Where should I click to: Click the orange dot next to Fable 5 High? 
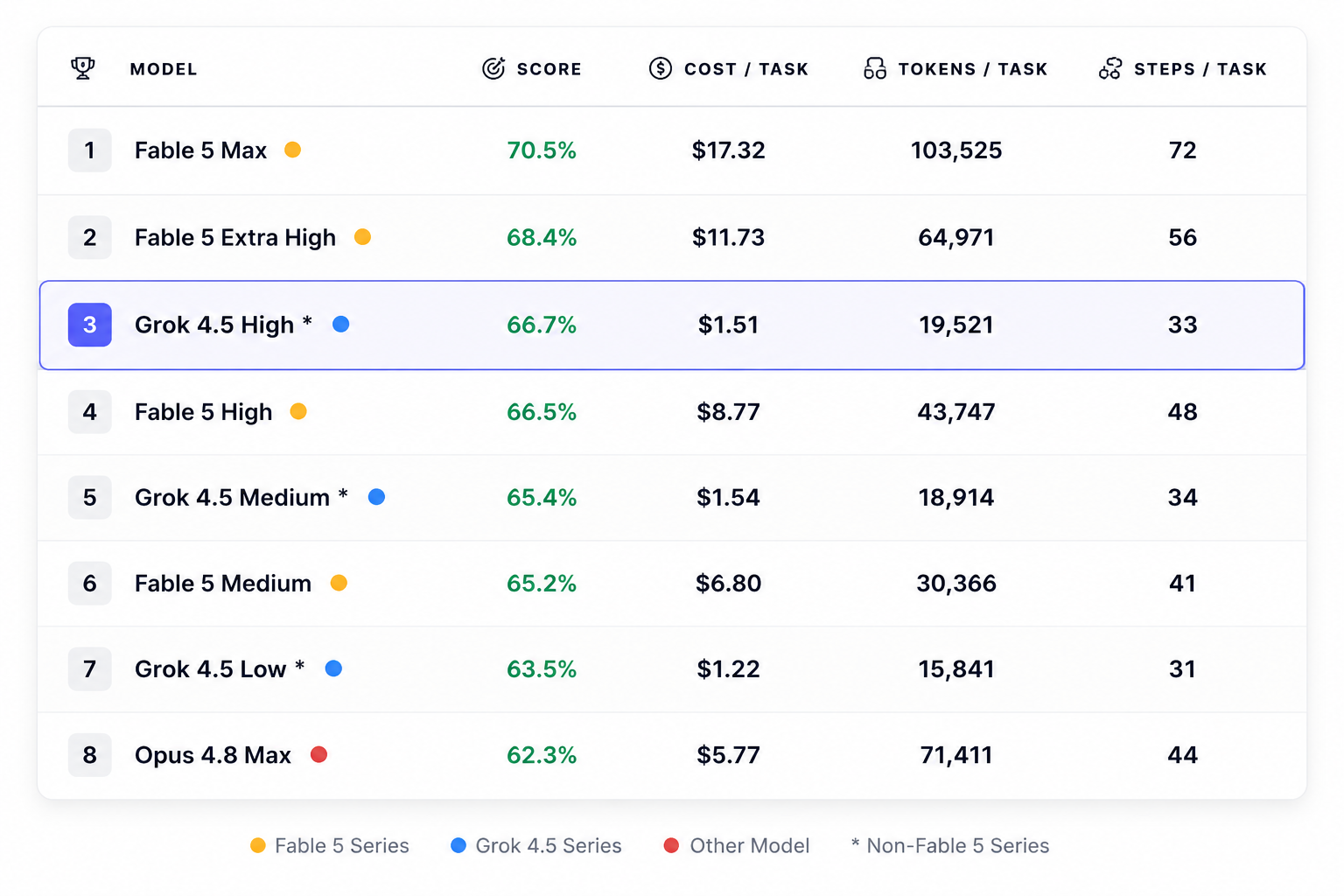pyautogui.click(x=298, y=410)
